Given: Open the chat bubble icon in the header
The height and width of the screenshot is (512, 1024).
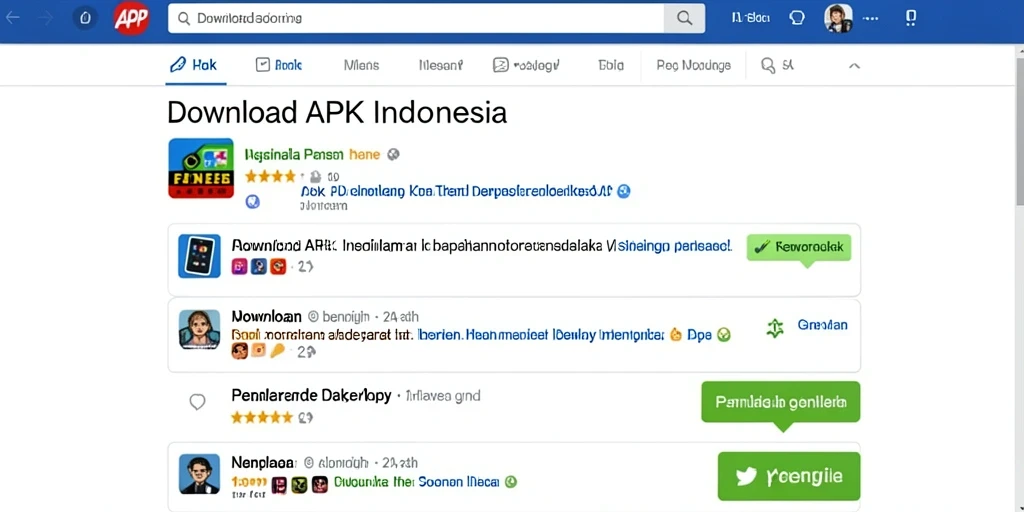Looking at the screenshot, I should coord(797,18).
